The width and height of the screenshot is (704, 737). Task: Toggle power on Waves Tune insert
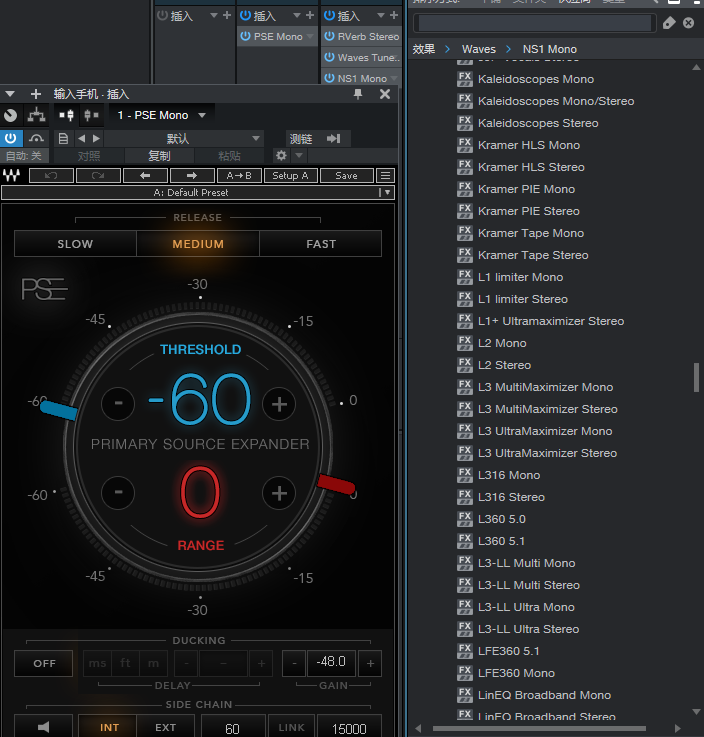(329, 57)
